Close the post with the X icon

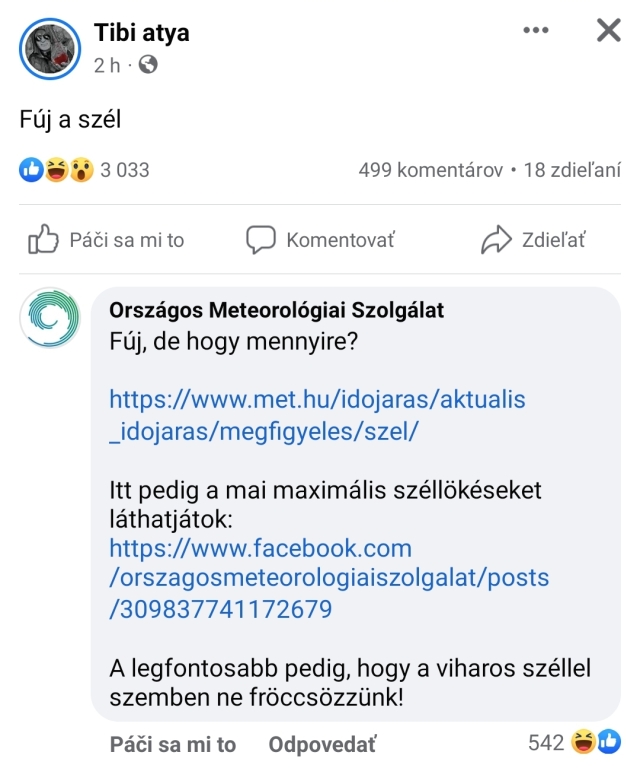point(609,30)
